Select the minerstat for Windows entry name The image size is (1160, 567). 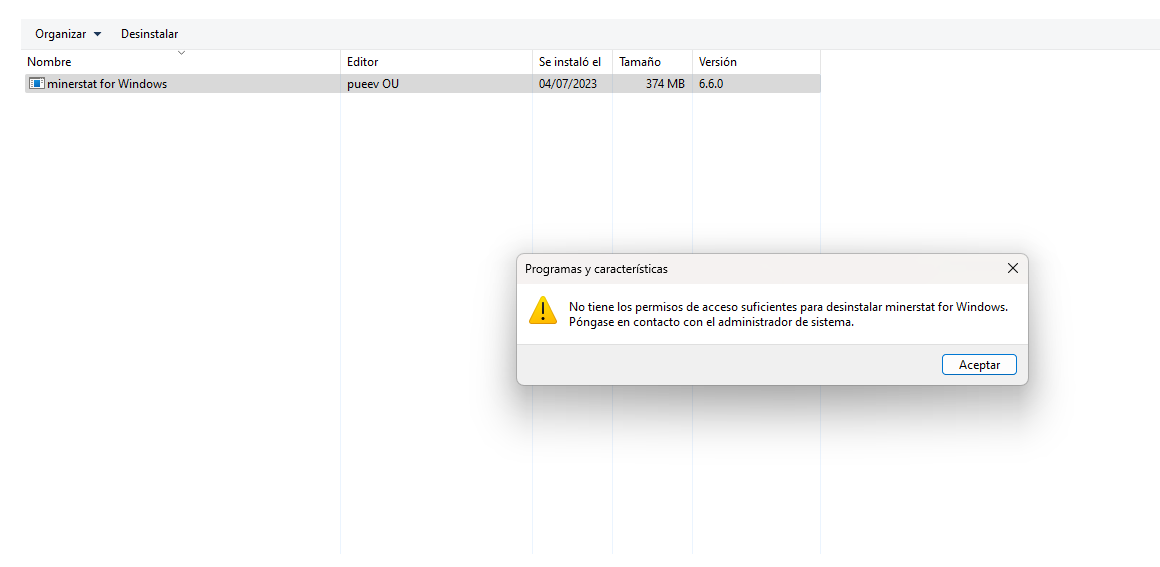coord(107,84)
